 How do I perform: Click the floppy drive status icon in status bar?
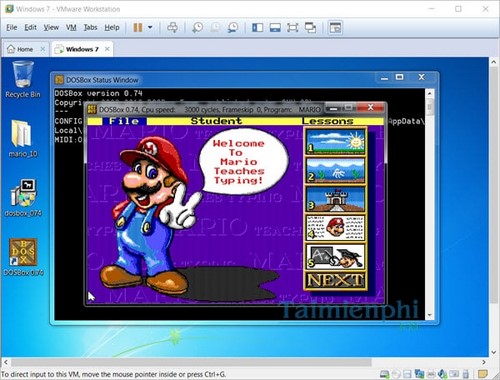407,374
